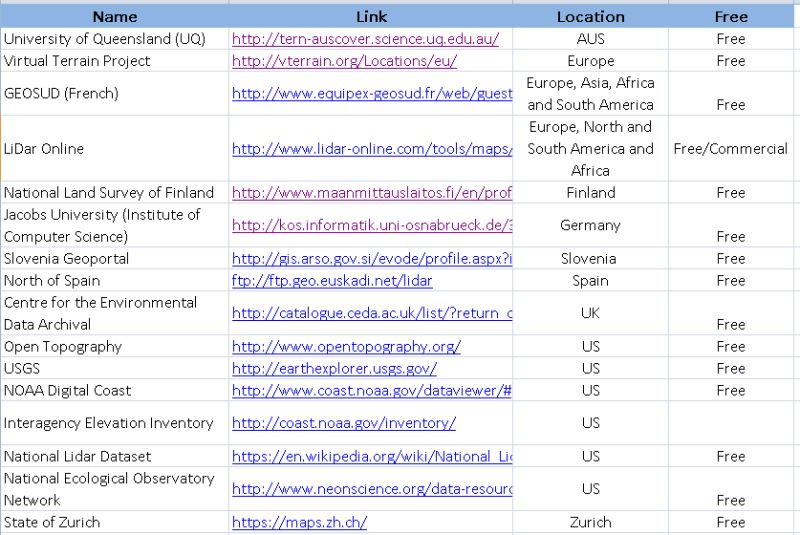Open the tern-auscover.science.uq.edu.au link
This screenshot has height=535, width=800.
click(365, 39)
